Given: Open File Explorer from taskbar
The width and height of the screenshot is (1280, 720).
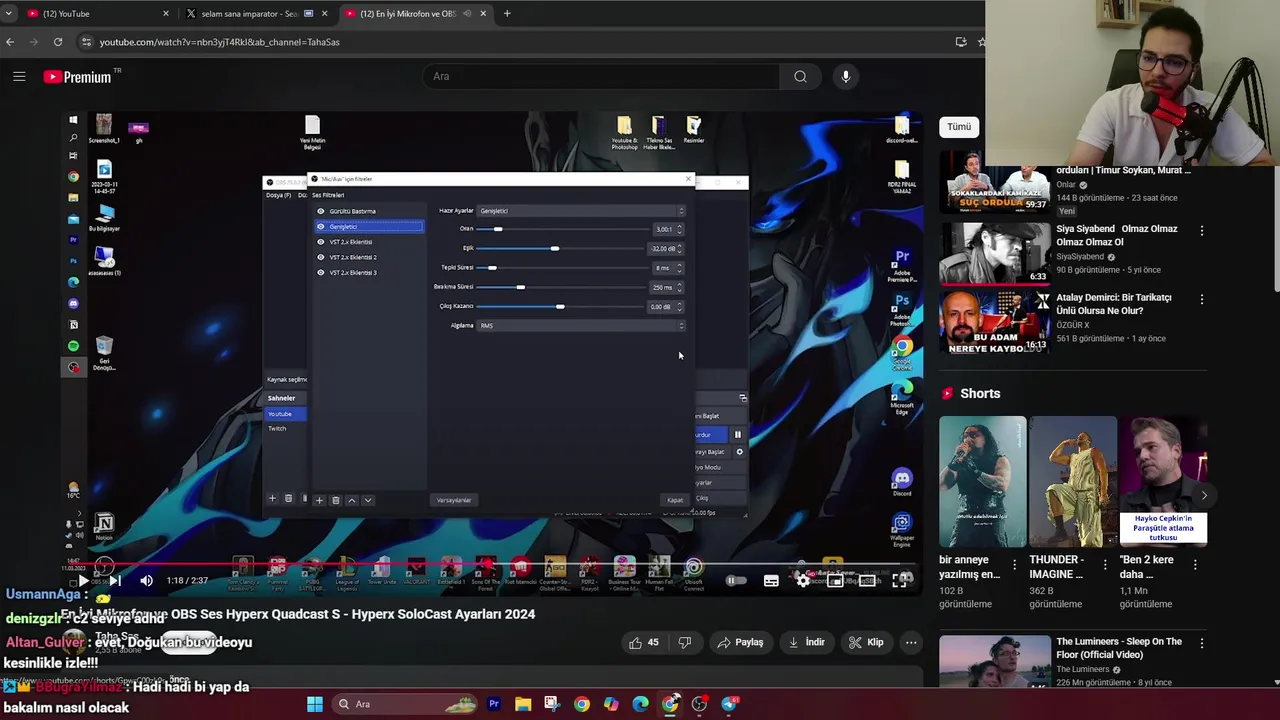Looking at the screenshot, I should pos(523,704).
